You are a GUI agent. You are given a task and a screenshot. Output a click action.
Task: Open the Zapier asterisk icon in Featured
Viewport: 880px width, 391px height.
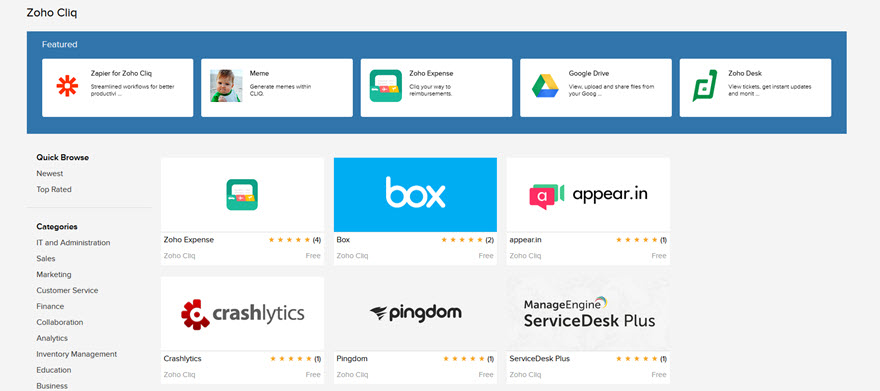(67, 86)
